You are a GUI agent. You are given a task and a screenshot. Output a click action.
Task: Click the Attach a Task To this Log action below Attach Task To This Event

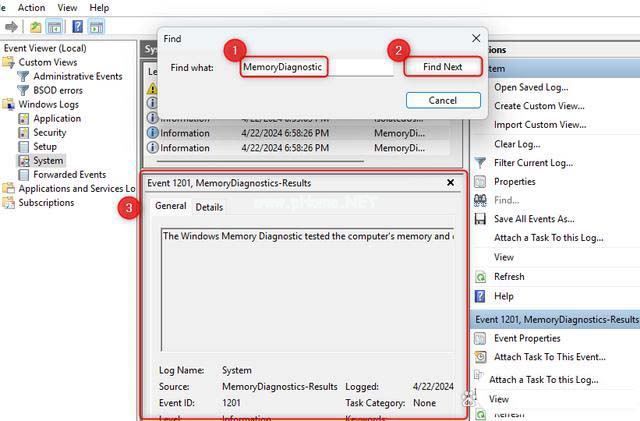coord(543,380)
